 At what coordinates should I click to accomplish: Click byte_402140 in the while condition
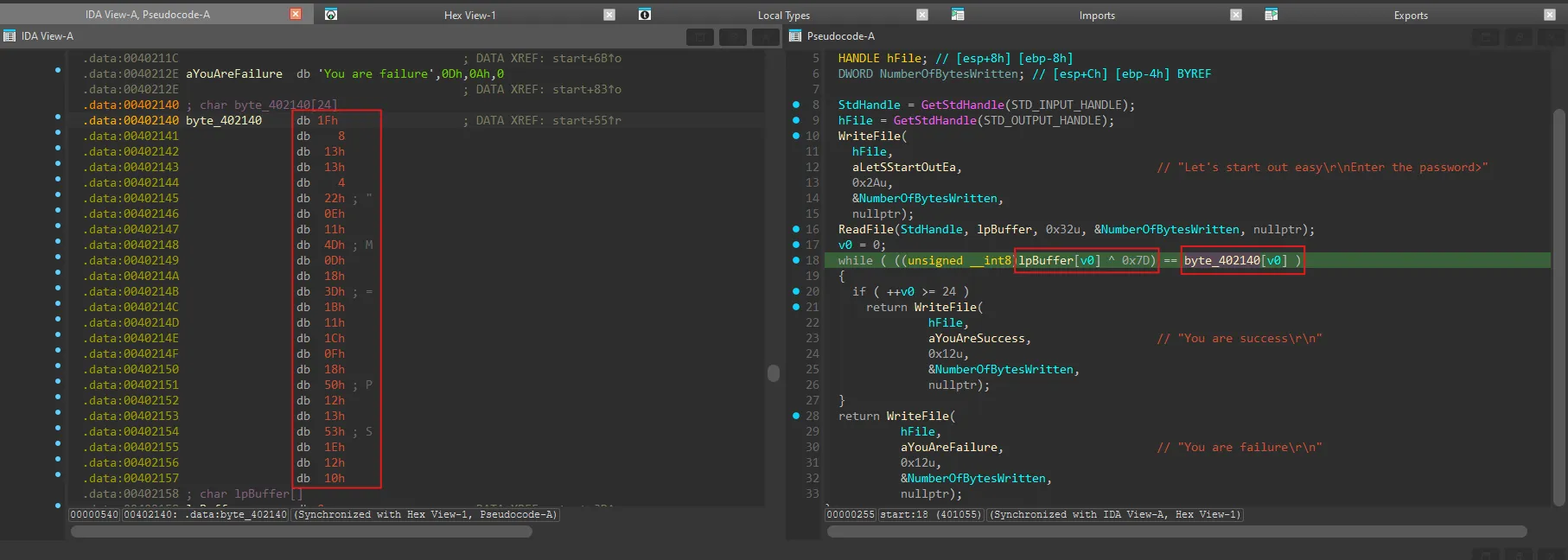coord(1222,261)
